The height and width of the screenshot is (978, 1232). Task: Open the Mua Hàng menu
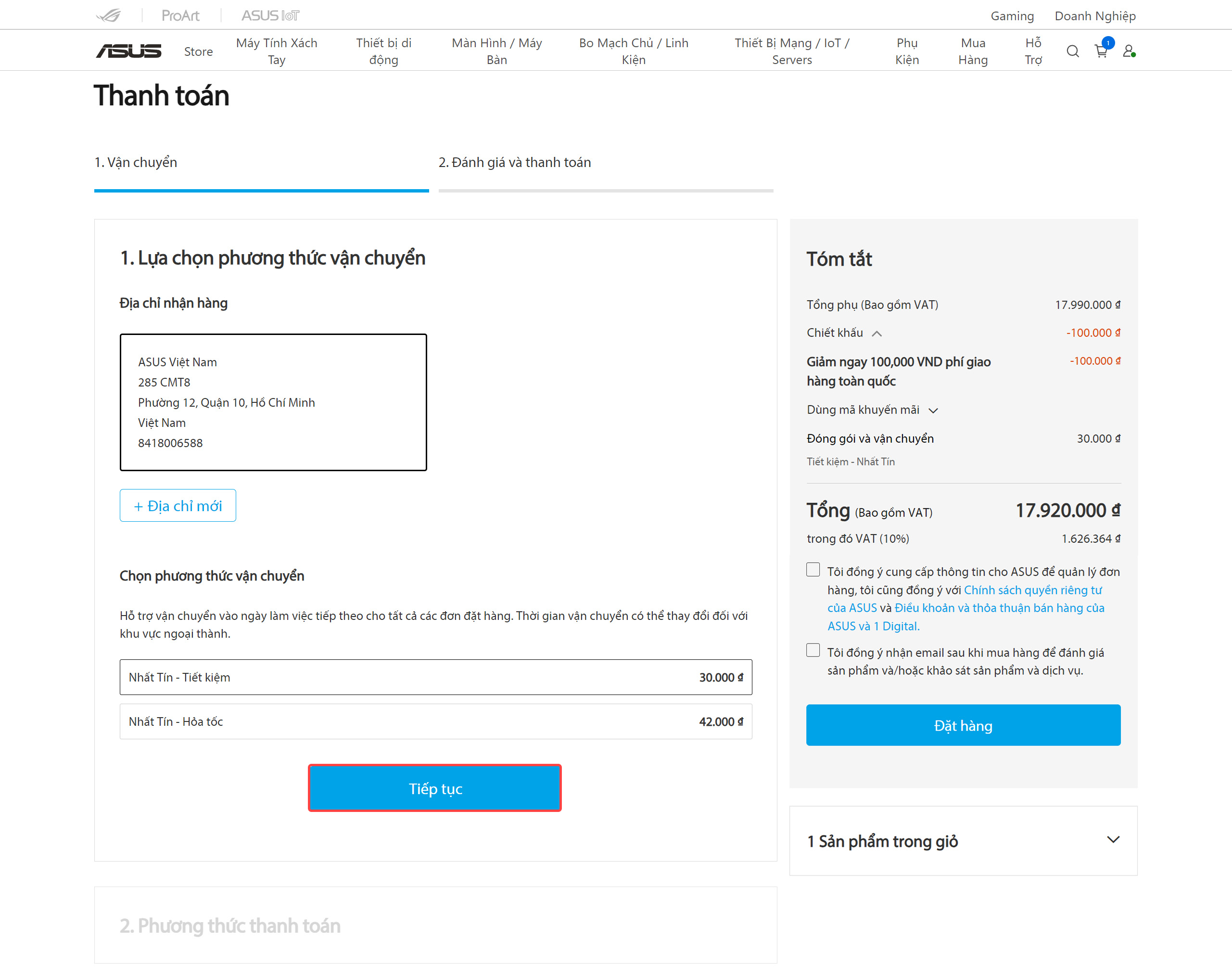(973, 51)
